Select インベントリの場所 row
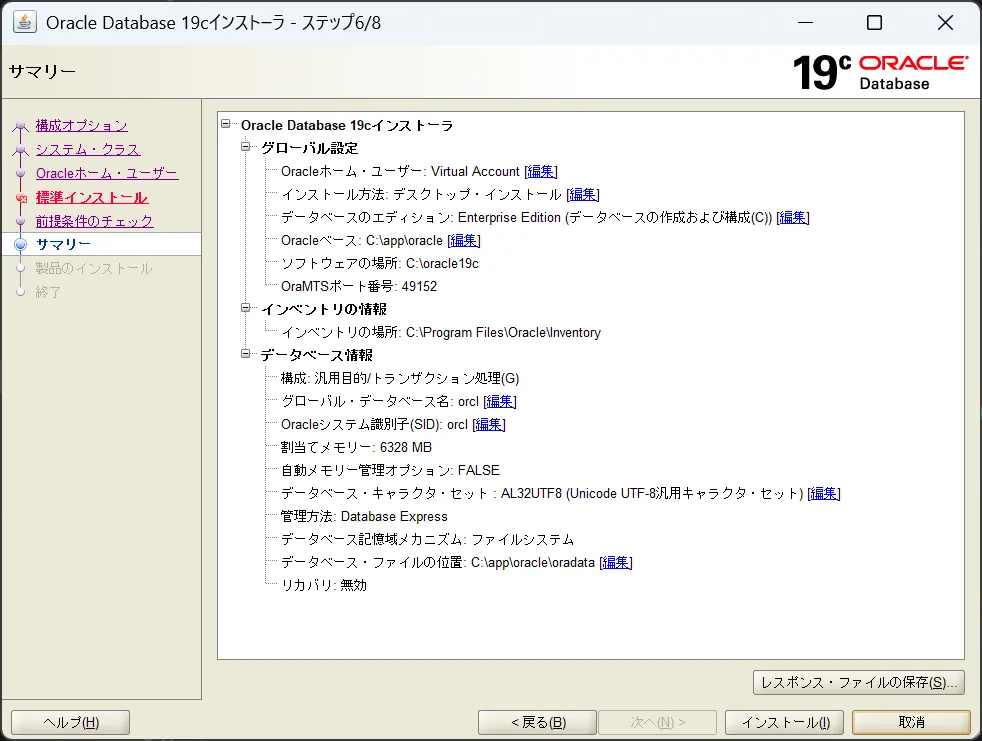982x741 pixels. (x=441, y=333)
